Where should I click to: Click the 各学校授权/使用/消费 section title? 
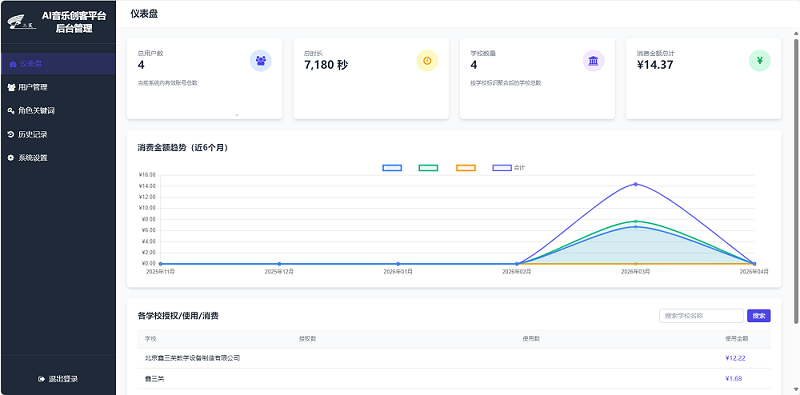pyautogui.click(x=178, y=316)
